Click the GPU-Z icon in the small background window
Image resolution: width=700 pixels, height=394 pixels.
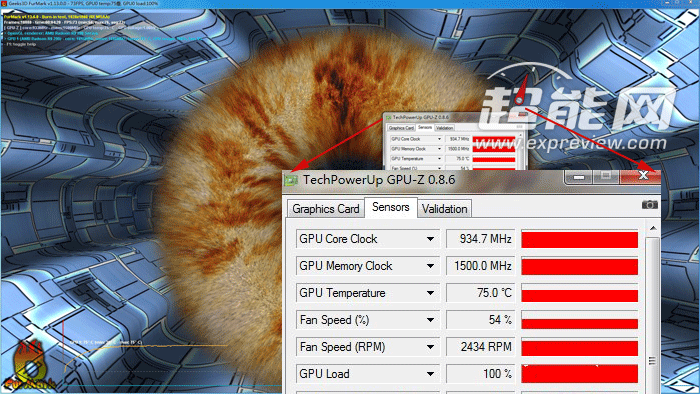pyautogui.click(x=388, y=117)
